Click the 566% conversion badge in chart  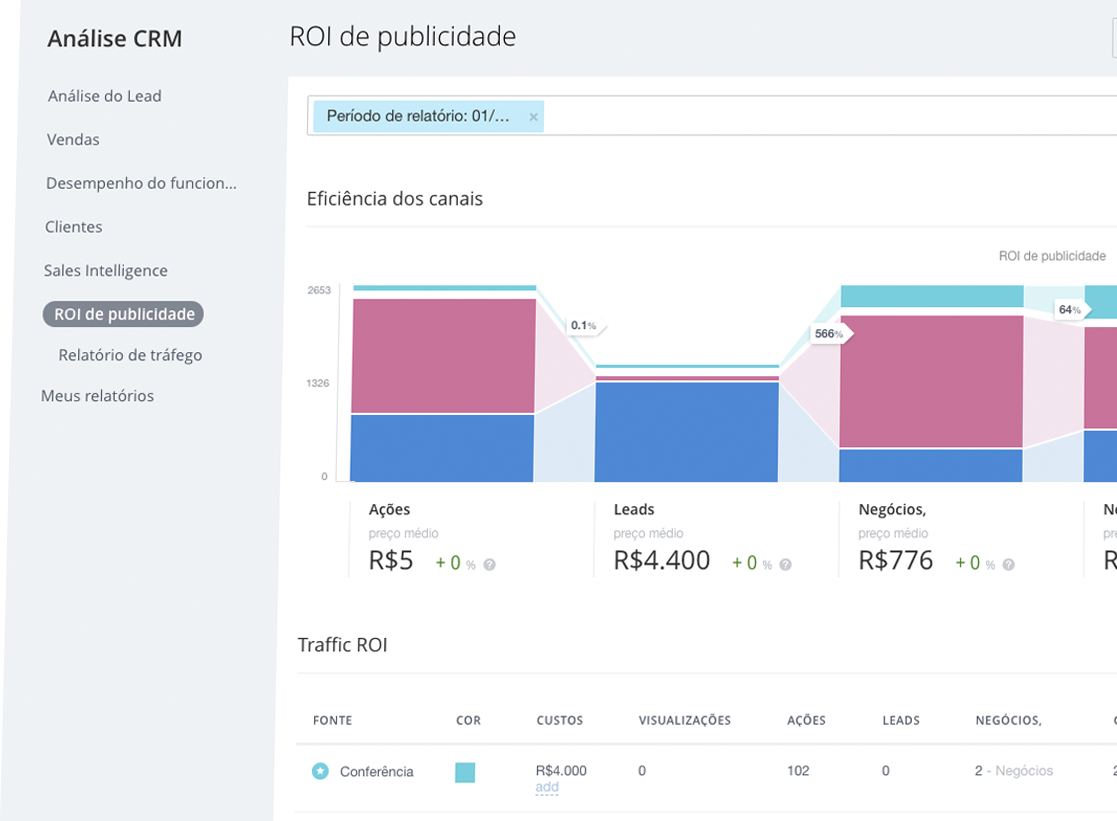tap(829, 334)
